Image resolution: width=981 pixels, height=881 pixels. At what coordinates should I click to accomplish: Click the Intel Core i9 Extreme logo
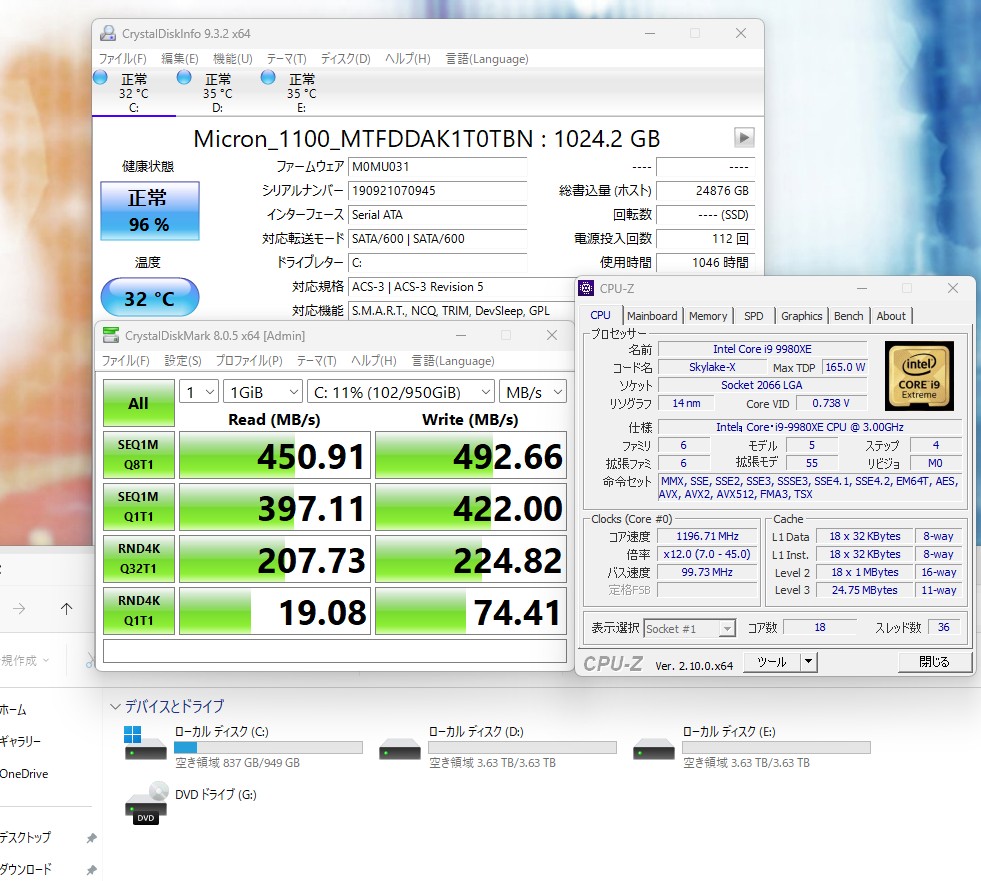pyautogui.click(x=919, y=376)
